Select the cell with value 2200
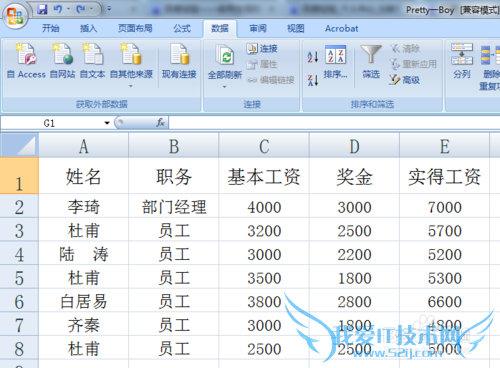500x368 pixels. point(354,254)
